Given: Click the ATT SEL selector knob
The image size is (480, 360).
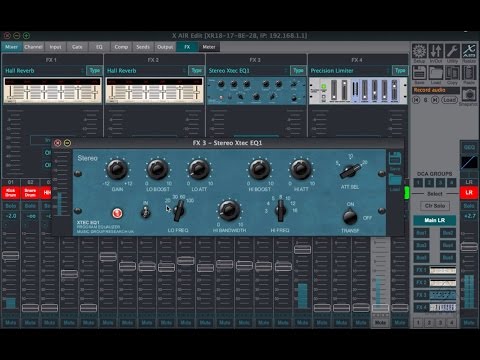Looking at the screenshot, I should [350, 171].
